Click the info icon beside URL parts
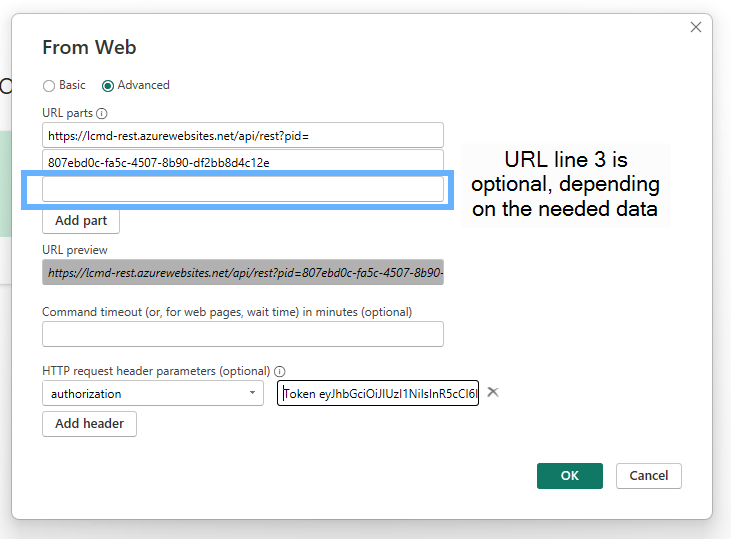 [102, 114]
